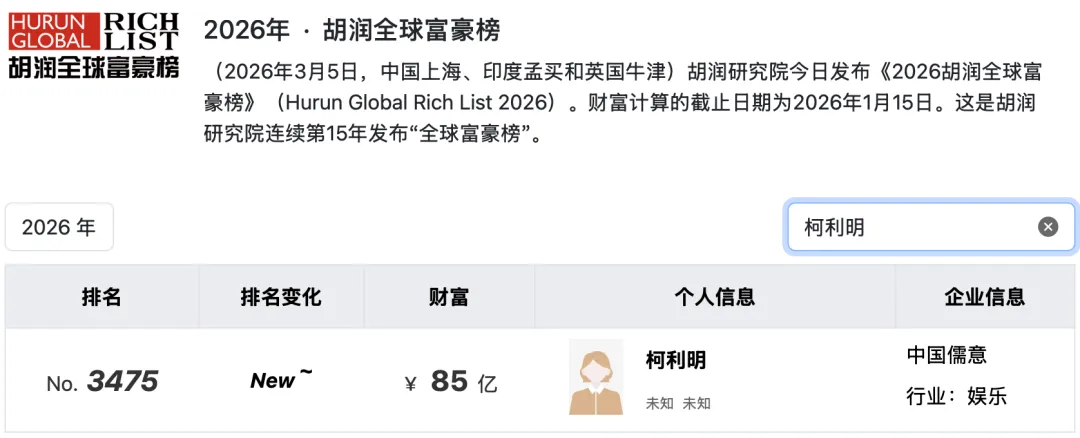The height and width of the screenshot is (438, 1080).
Task: Click the 行业：娱乐 industry label
Action: [956, 396]
